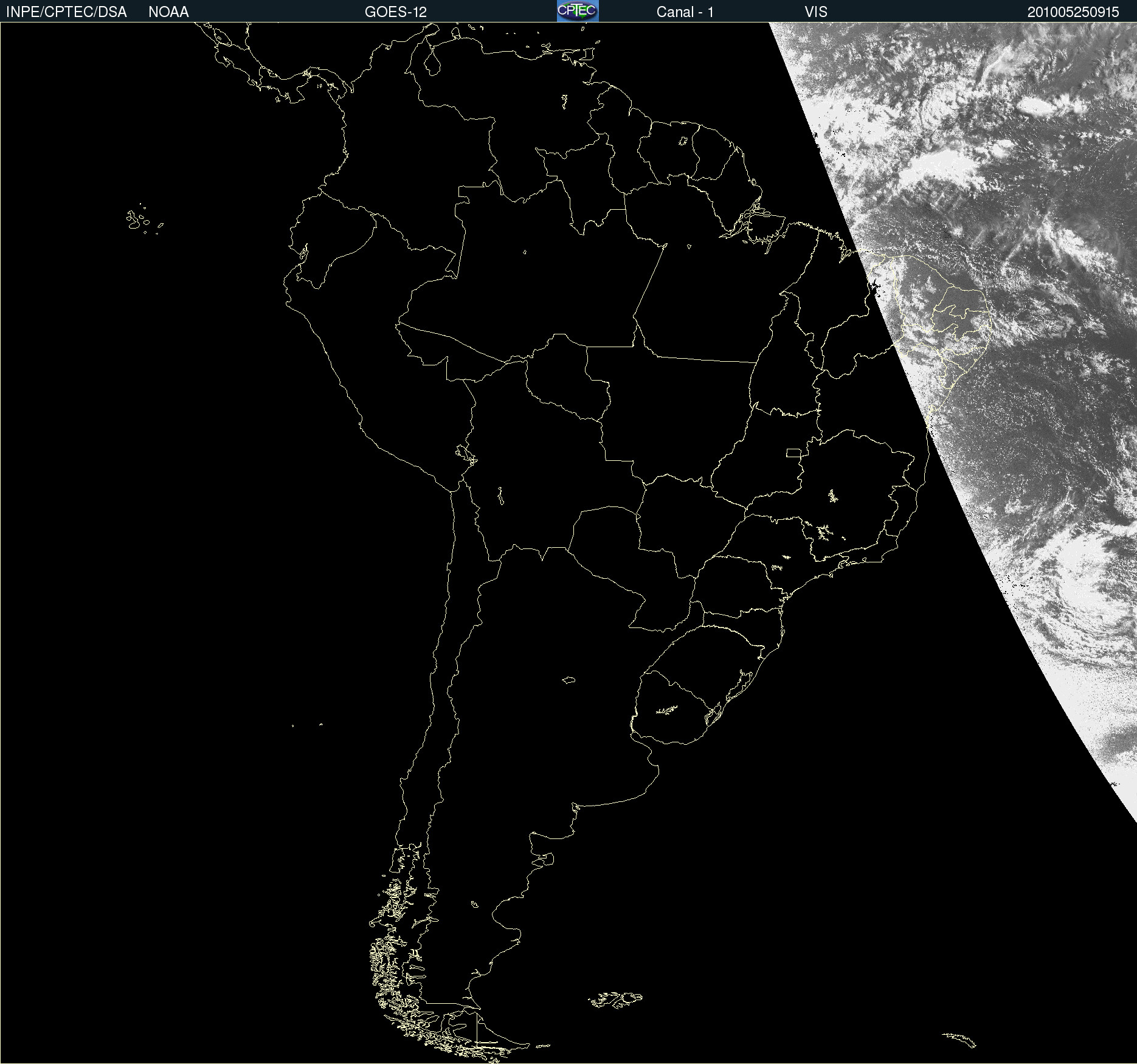This screenshot has width=1137, height=1064.
Task: Click the CPTEC logo in header
Action: [x=578, y=11]
